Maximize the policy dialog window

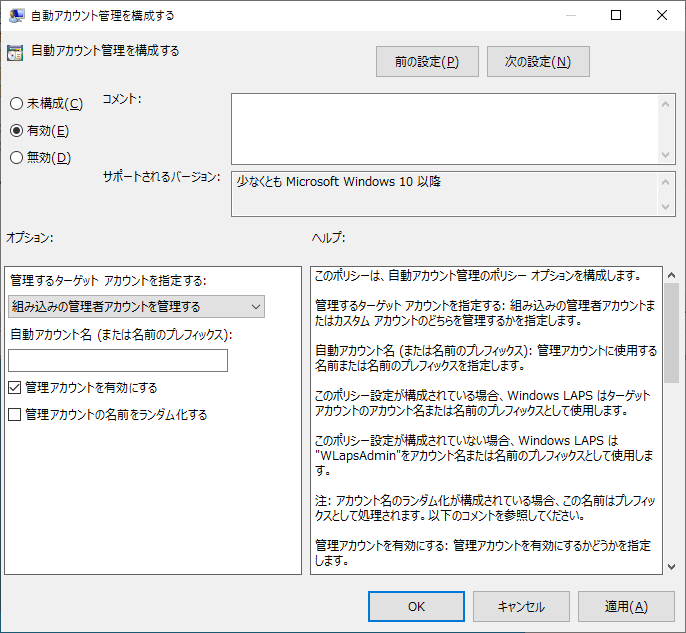point(616,15)
